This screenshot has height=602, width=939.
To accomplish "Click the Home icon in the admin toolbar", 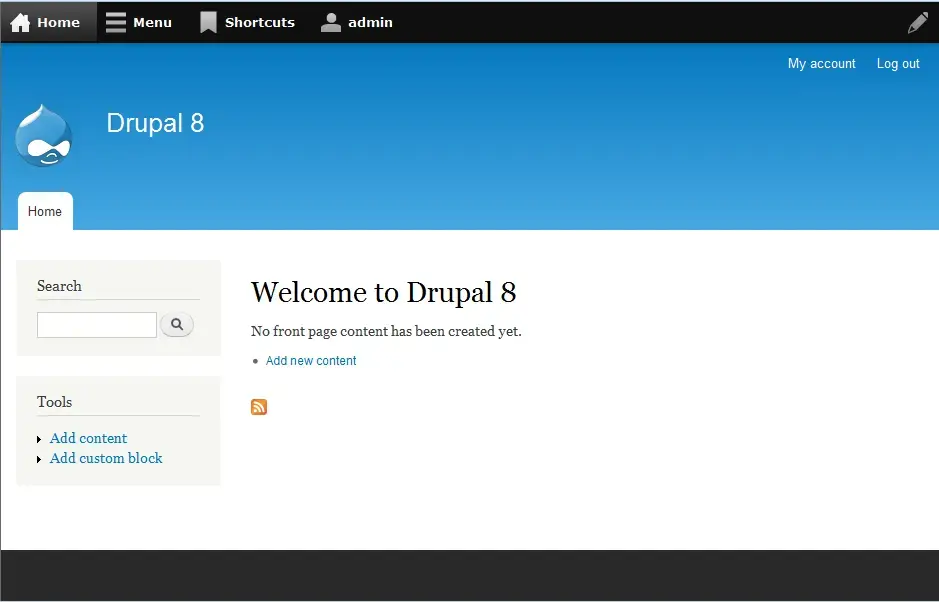I will pos(20,21).
